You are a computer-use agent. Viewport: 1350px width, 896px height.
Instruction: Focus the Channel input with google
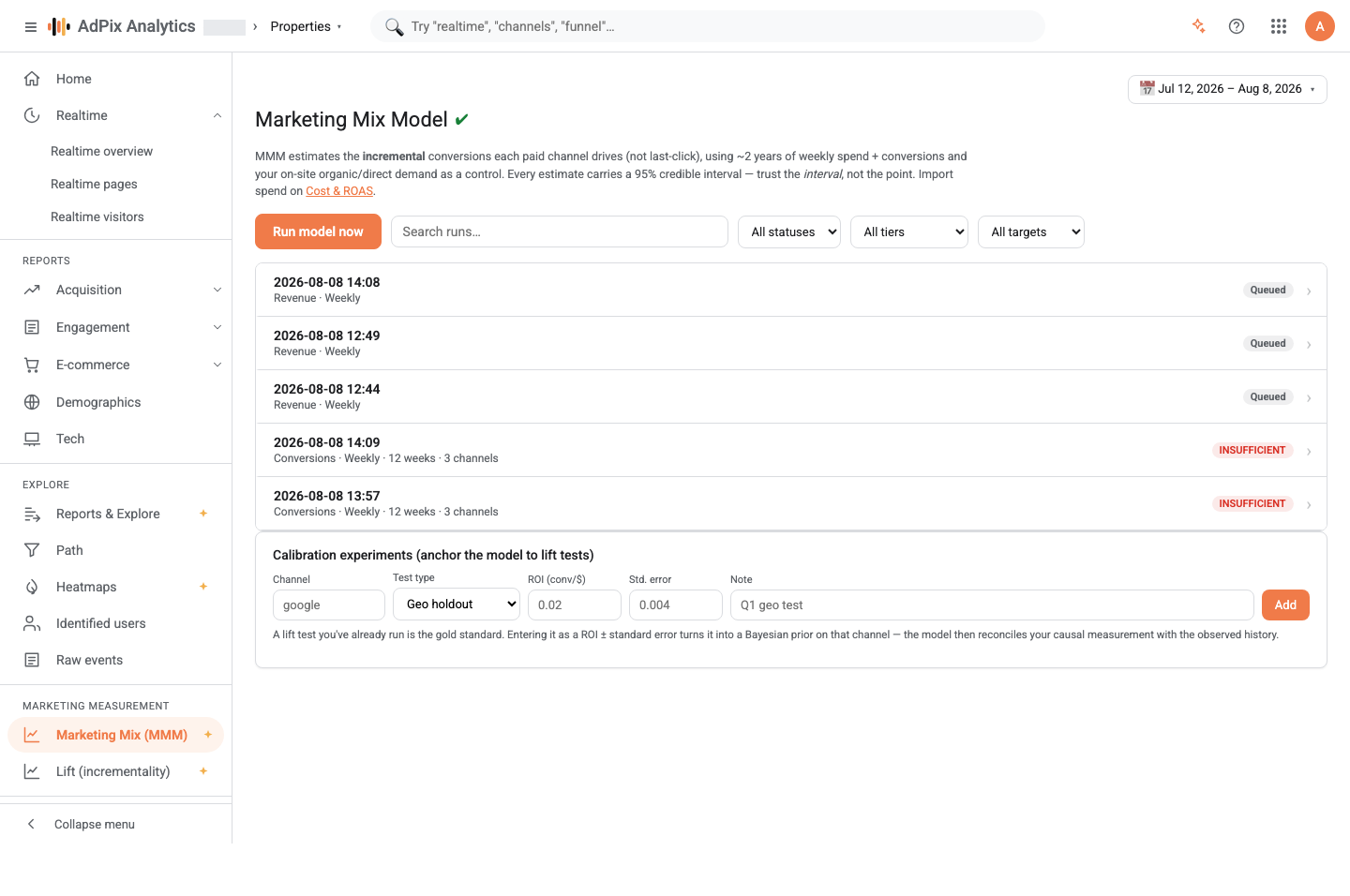click(329, 605)
